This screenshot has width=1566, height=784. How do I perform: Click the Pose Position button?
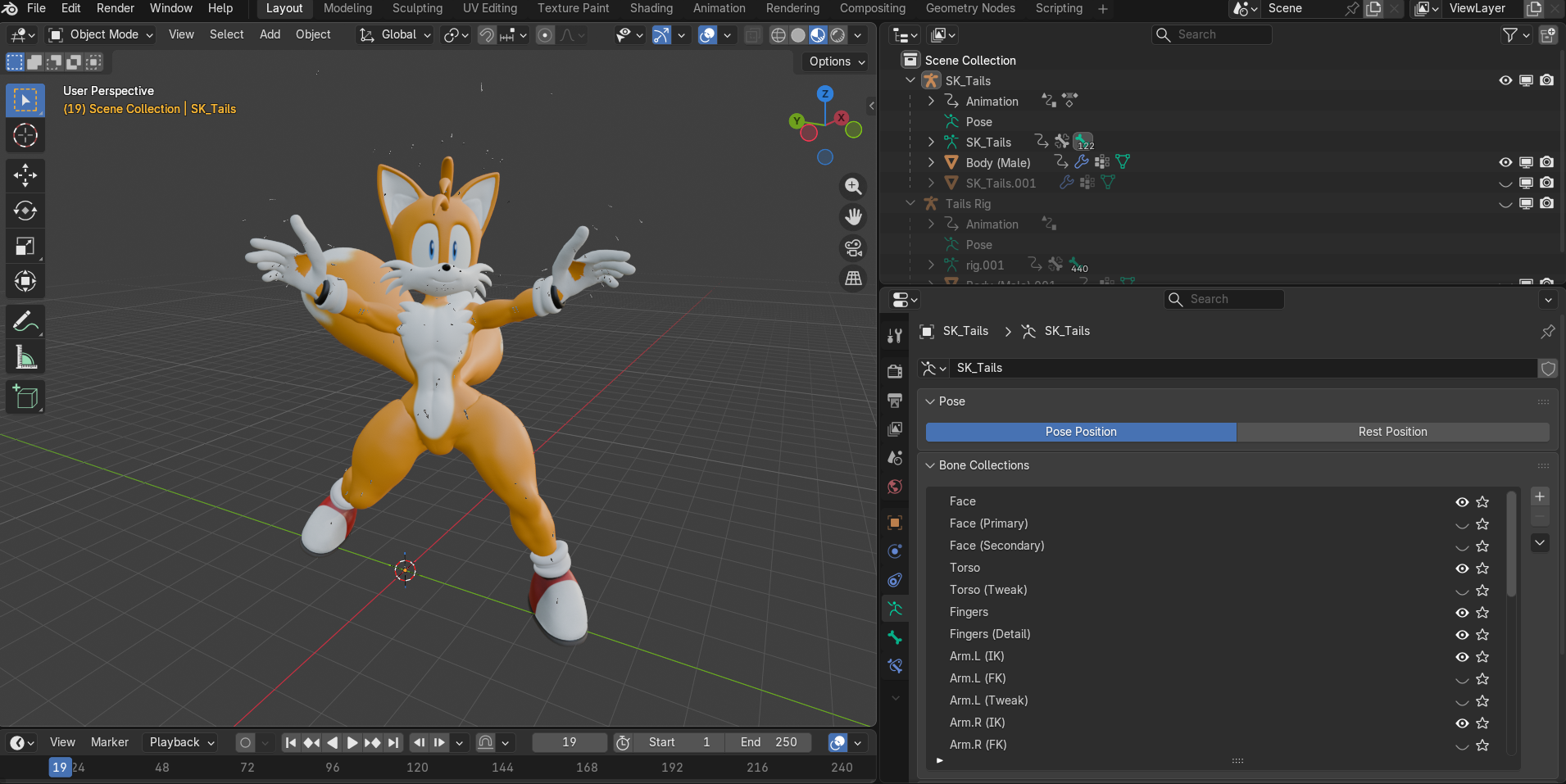(1081, 432)
